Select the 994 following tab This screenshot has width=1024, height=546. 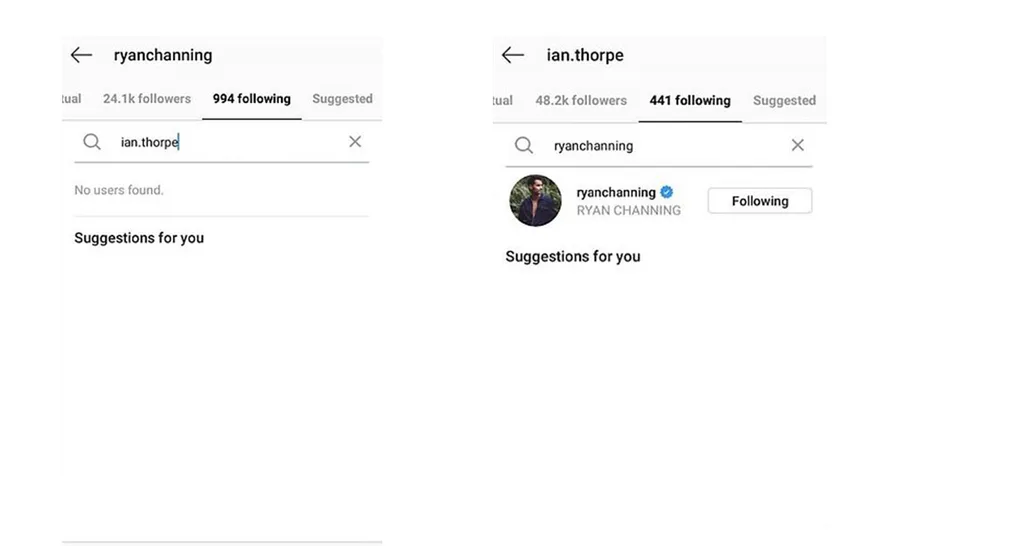point(251,99)
